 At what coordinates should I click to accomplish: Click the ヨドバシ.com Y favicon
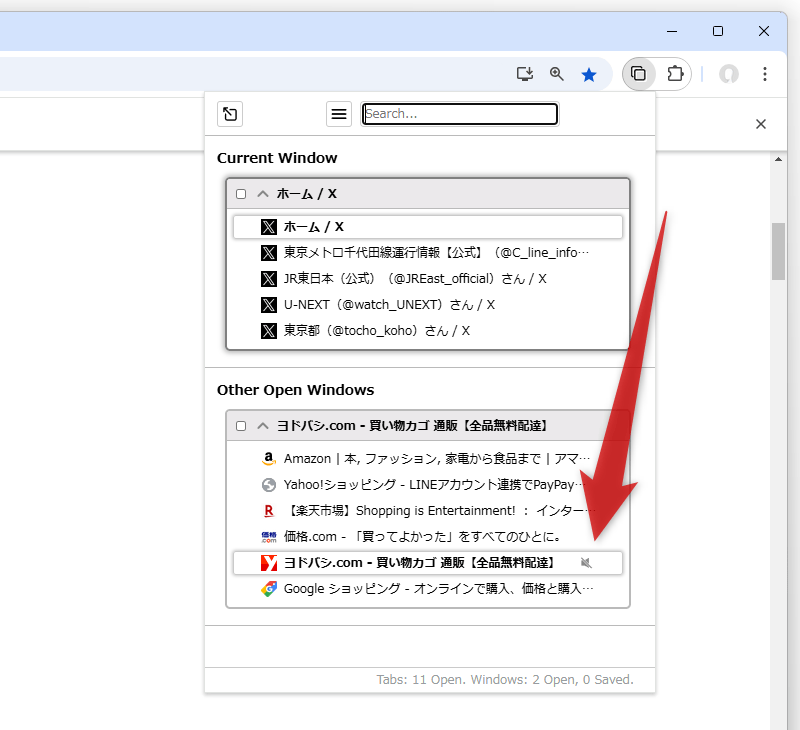269,563
